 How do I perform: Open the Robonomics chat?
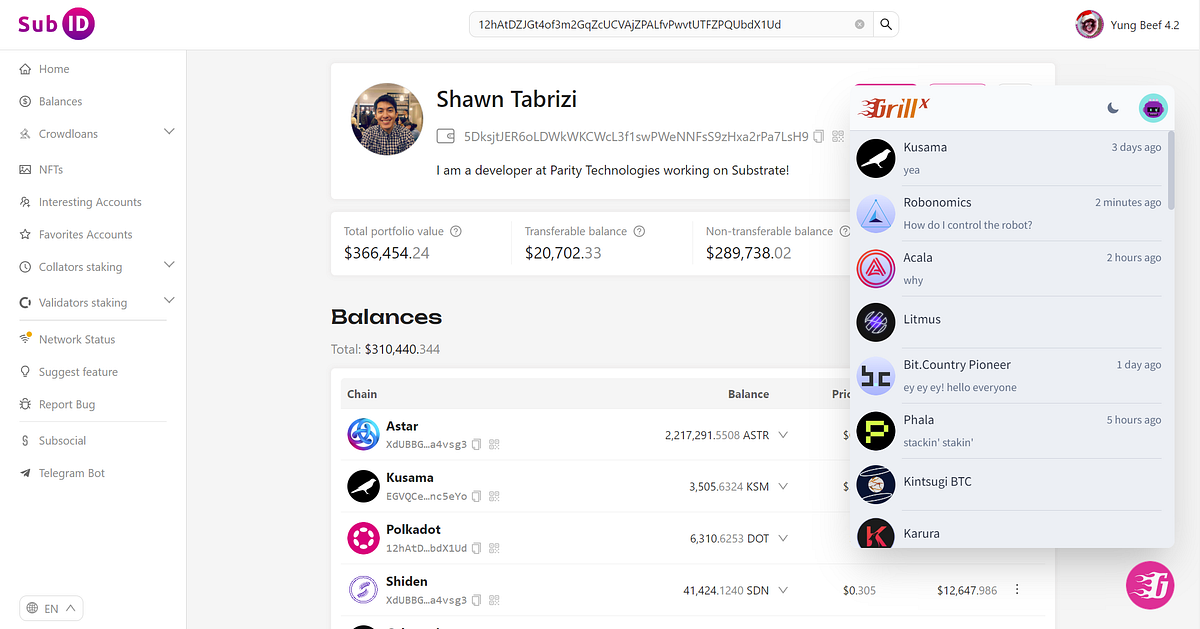[1008, 213]
